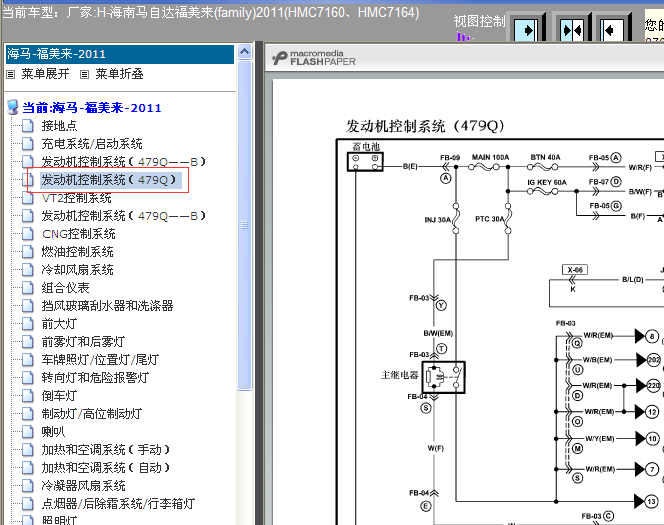Click the page icon beside 组合仪表
This screenshot has height=525, width=664.
click(28, 288)
